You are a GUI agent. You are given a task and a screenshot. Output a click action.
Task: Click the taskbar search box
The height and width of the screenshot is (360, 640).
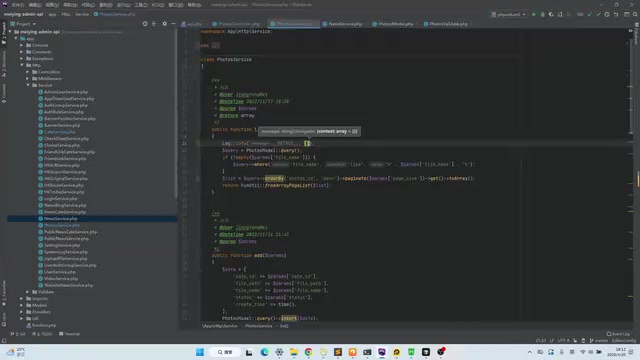(x=224, y=352)
